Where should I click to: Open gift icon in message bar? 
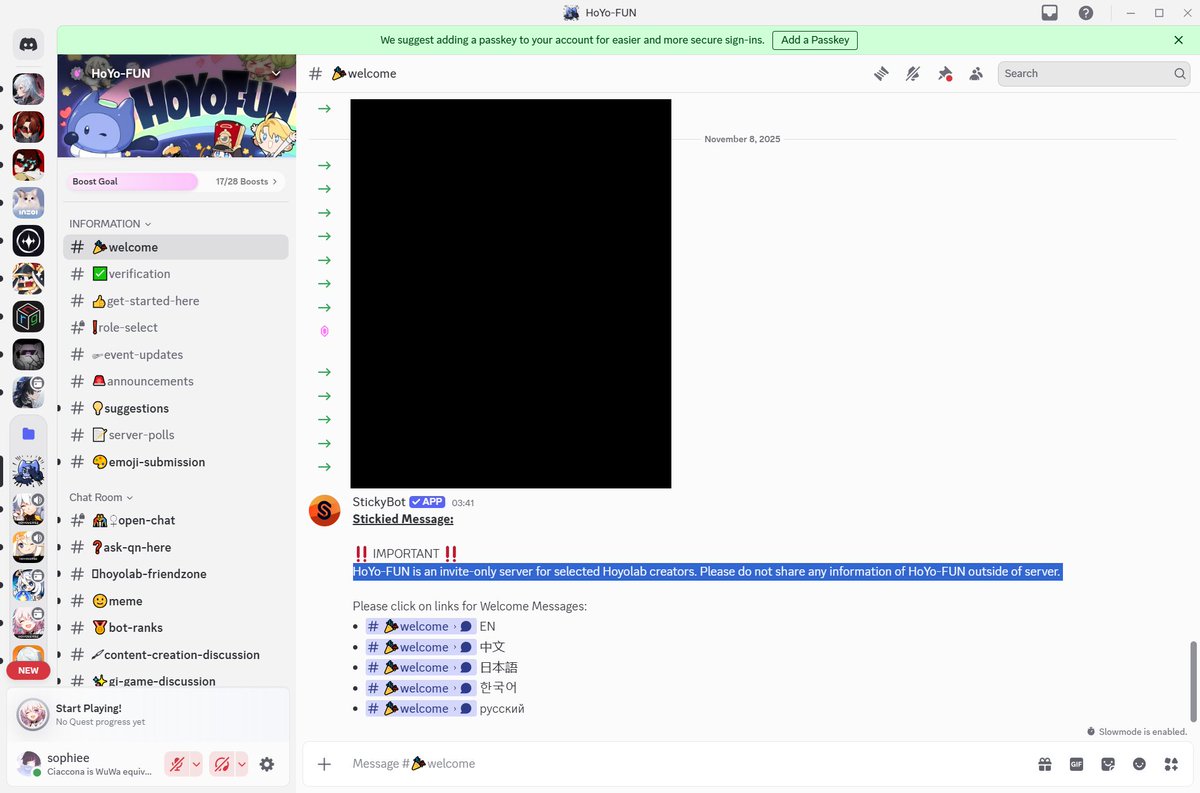(1044, 764)
